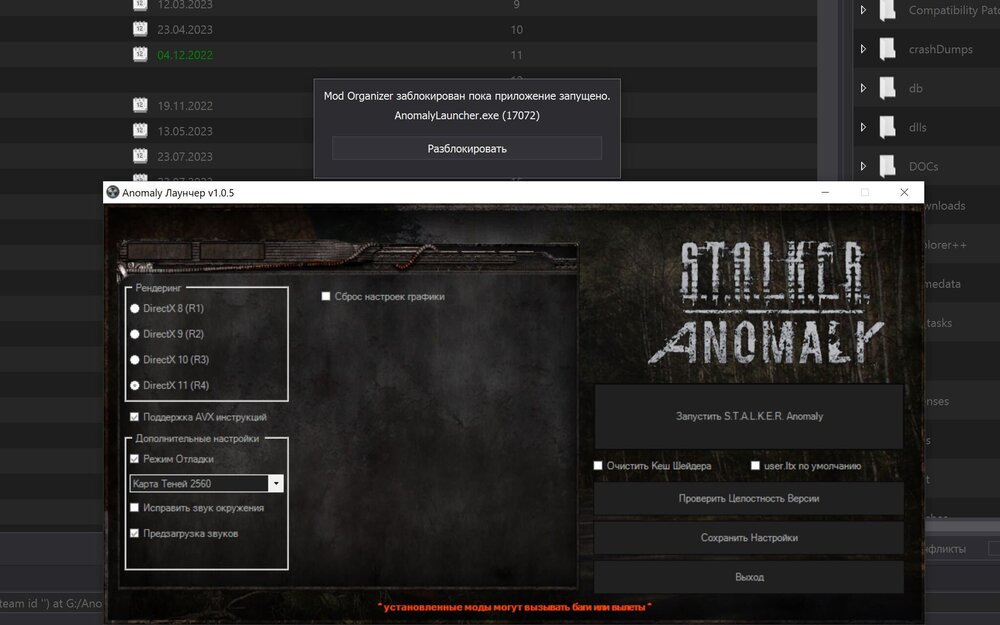Viewport: 1000px width, 625px height.
Task: Click the Сохранить Настройки button
Action: (749, 538)
